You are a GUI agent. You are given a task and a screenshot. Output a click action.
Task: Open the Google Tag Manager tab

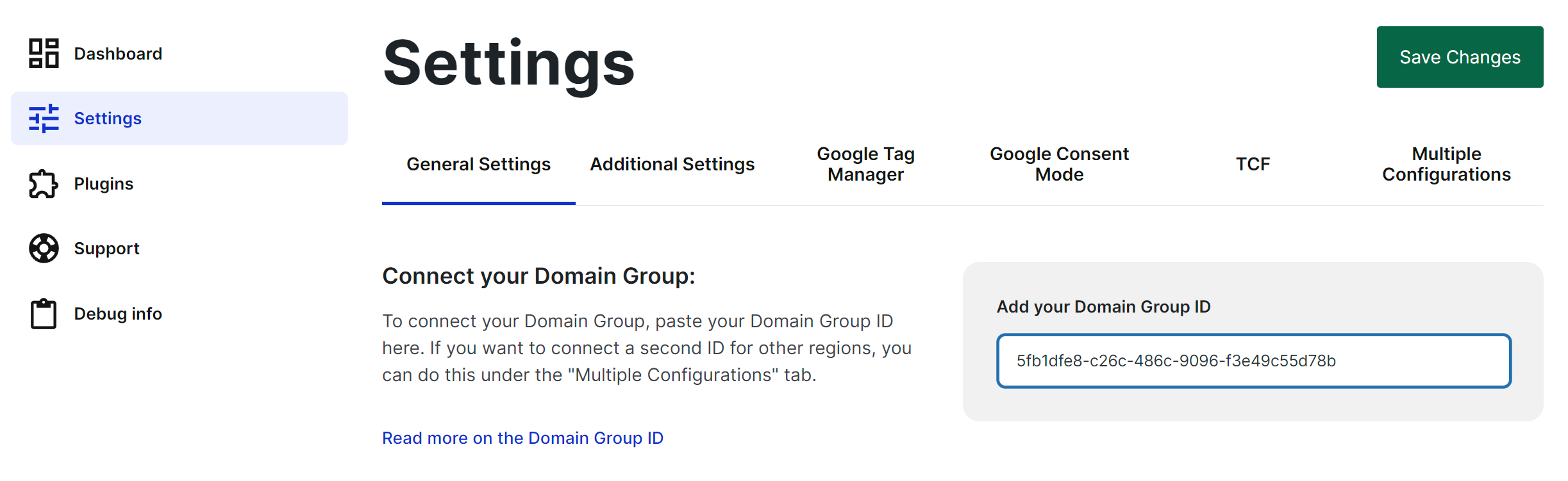coord(865,165)
